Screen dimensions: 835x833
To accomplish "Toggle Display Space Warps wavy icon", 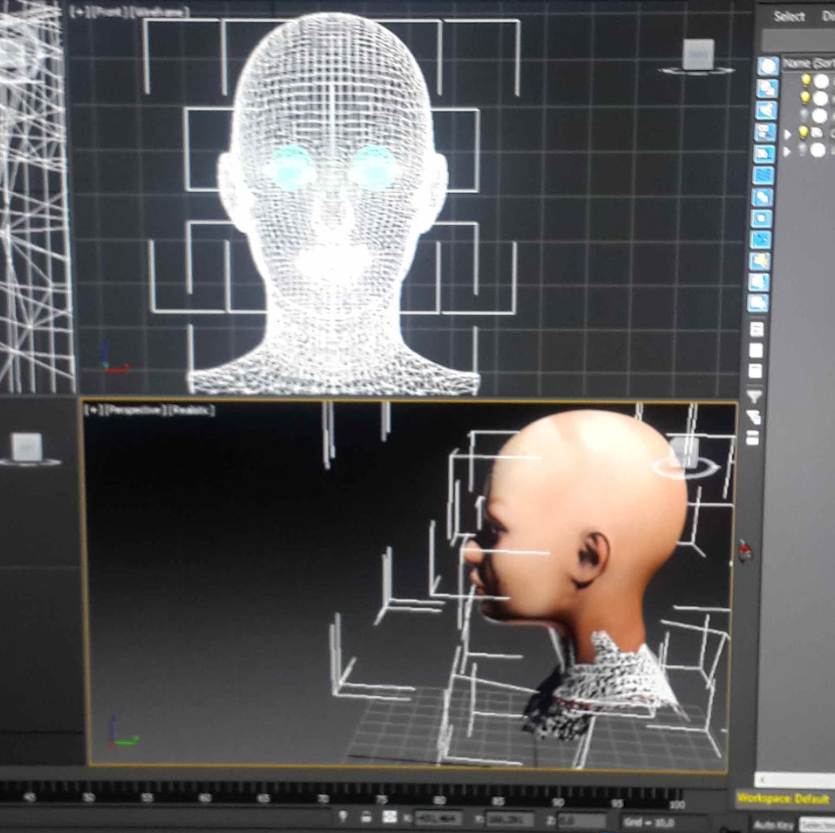I will tap(764, 175).
